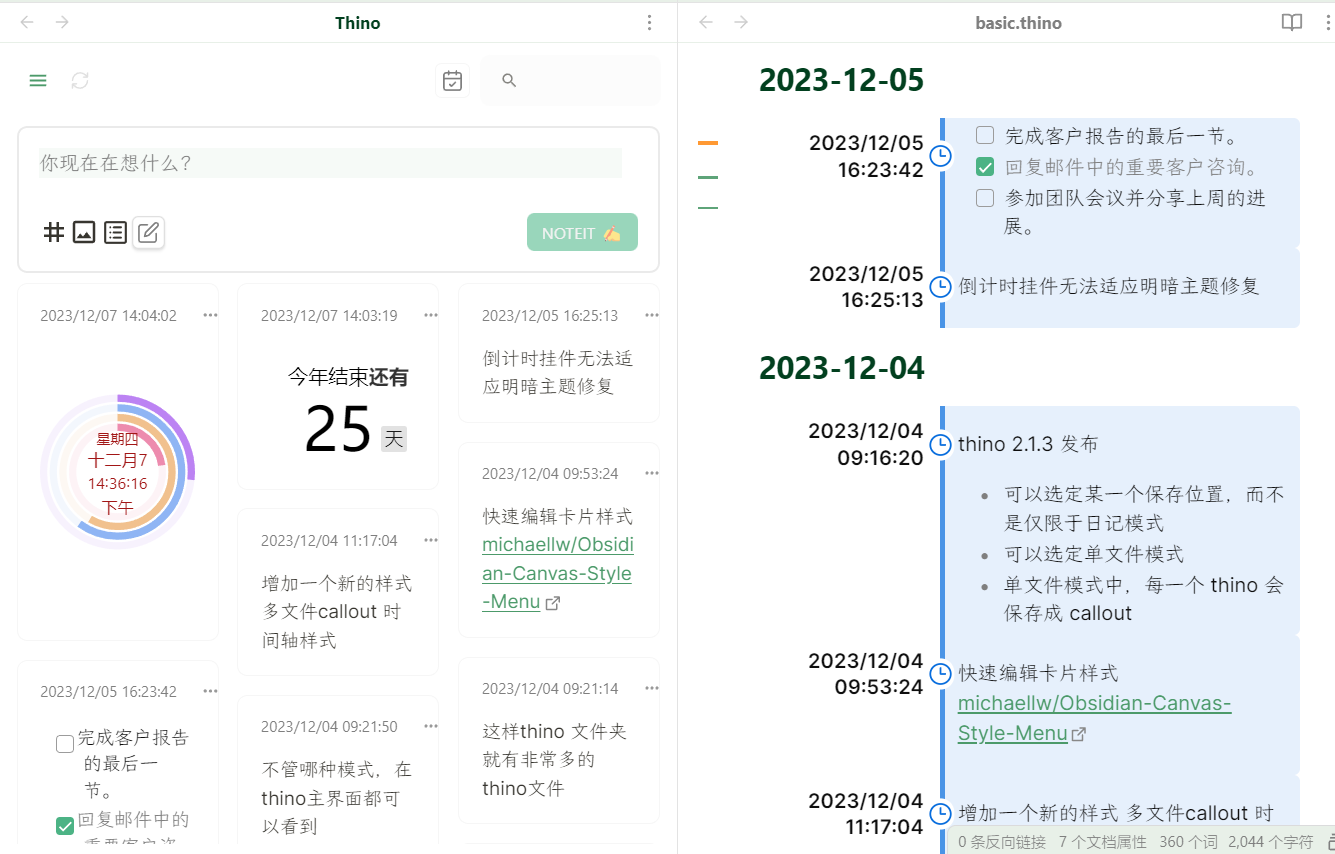The height and width of the screenshot is (854, 1335).
Task: Click thino 2.1.3 发布 entry
Action: coord(1027,444)
